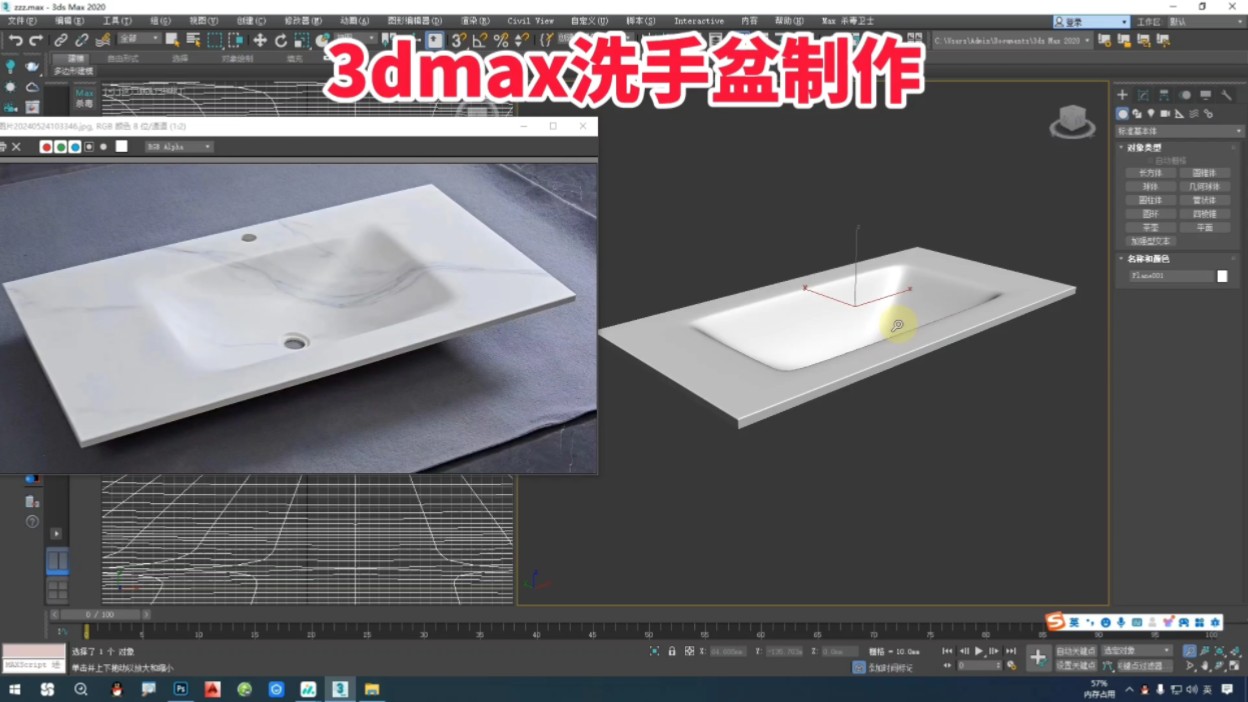Toggle angle snap on the toolbar
Viewport: 1248px width, 702px height.
tap(481, 40)
